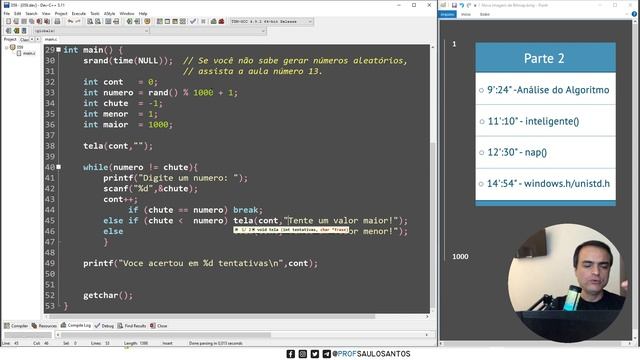Click the Redo arrow in Dev-C++ toolbar
The width and height of the screenshot is (640, 360).
(x=78, y=21)
